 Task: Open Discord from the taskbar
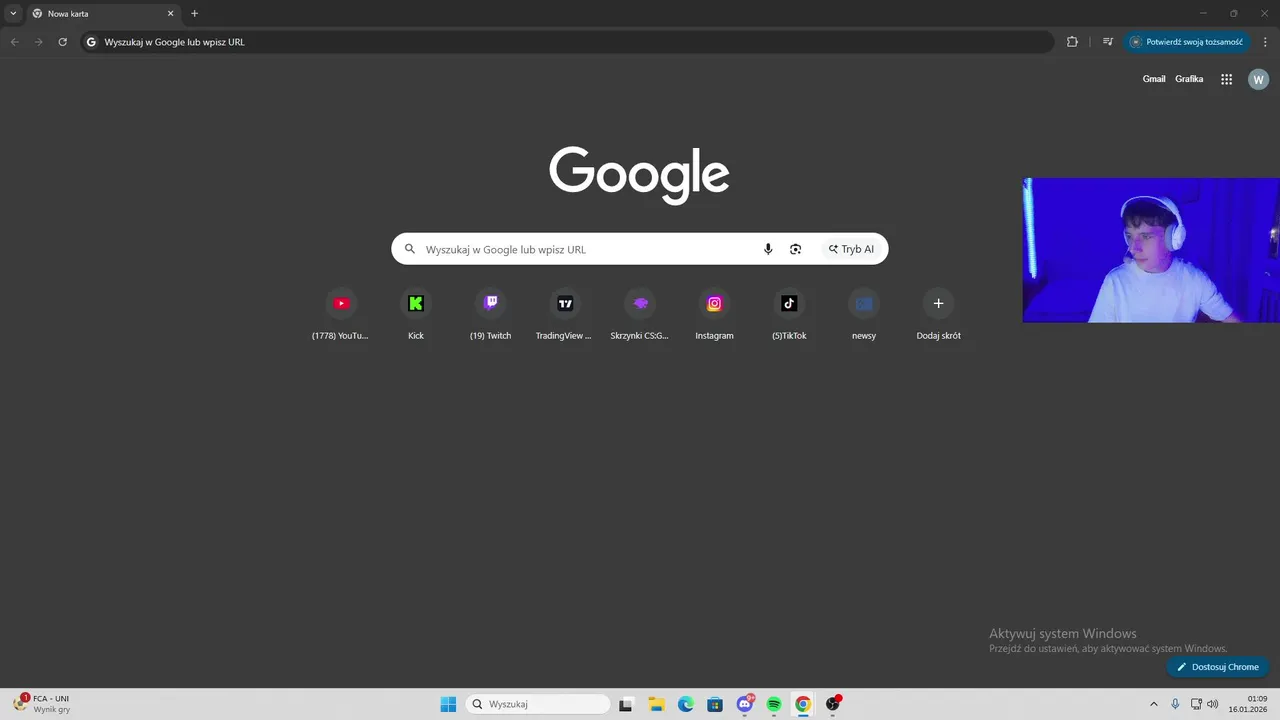click(x=744, y=704)
